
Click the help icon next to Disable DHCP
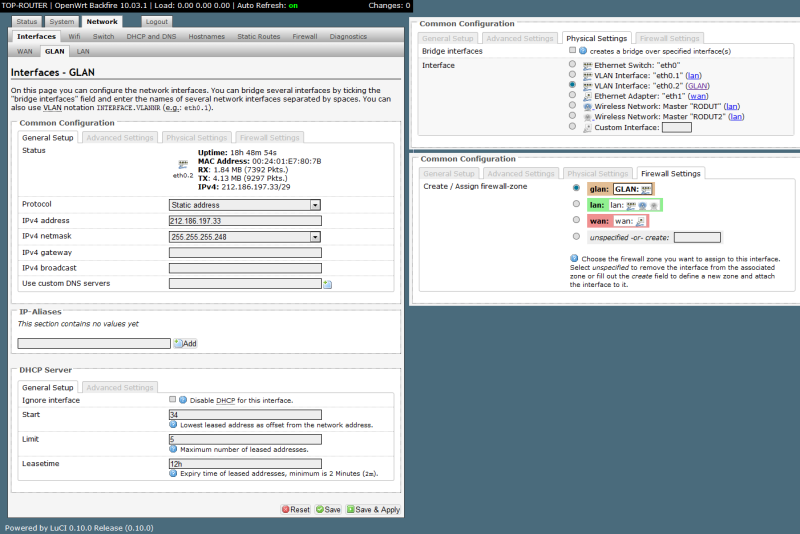point(183,400)
